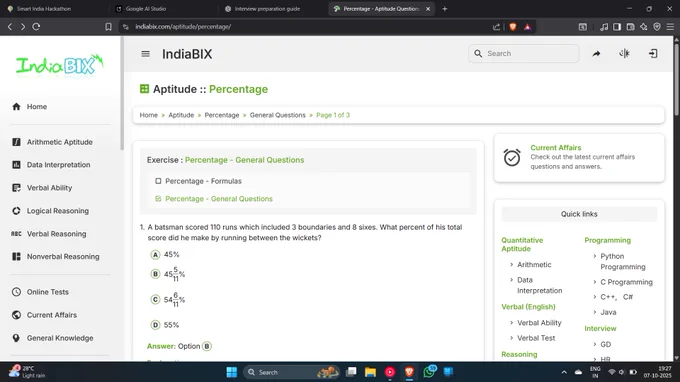Viewport: 680px width, 382px height.
Task: Click the browser address bar URL
Action: 183,27
